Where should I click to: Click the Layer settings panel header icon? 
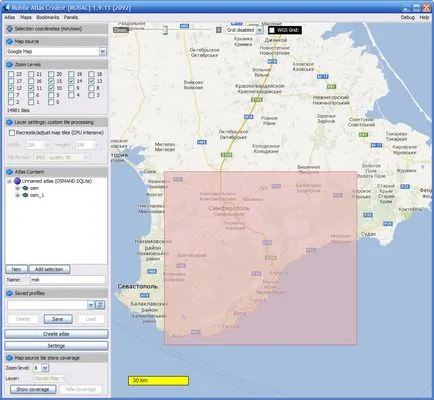[x=9, y=122]
